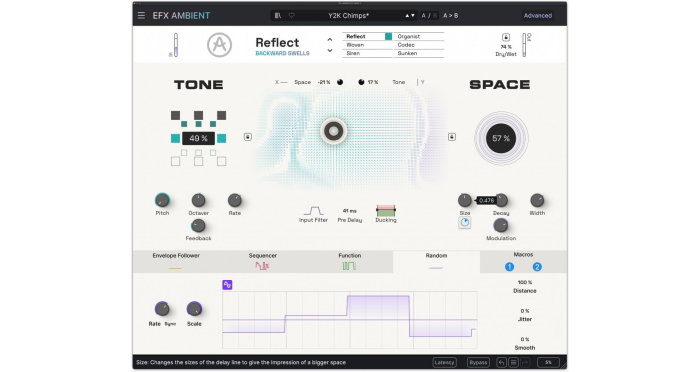This screenshot has height=372, width=700.
Task: Switch to the Random tab
Action: tap(436, 262)
